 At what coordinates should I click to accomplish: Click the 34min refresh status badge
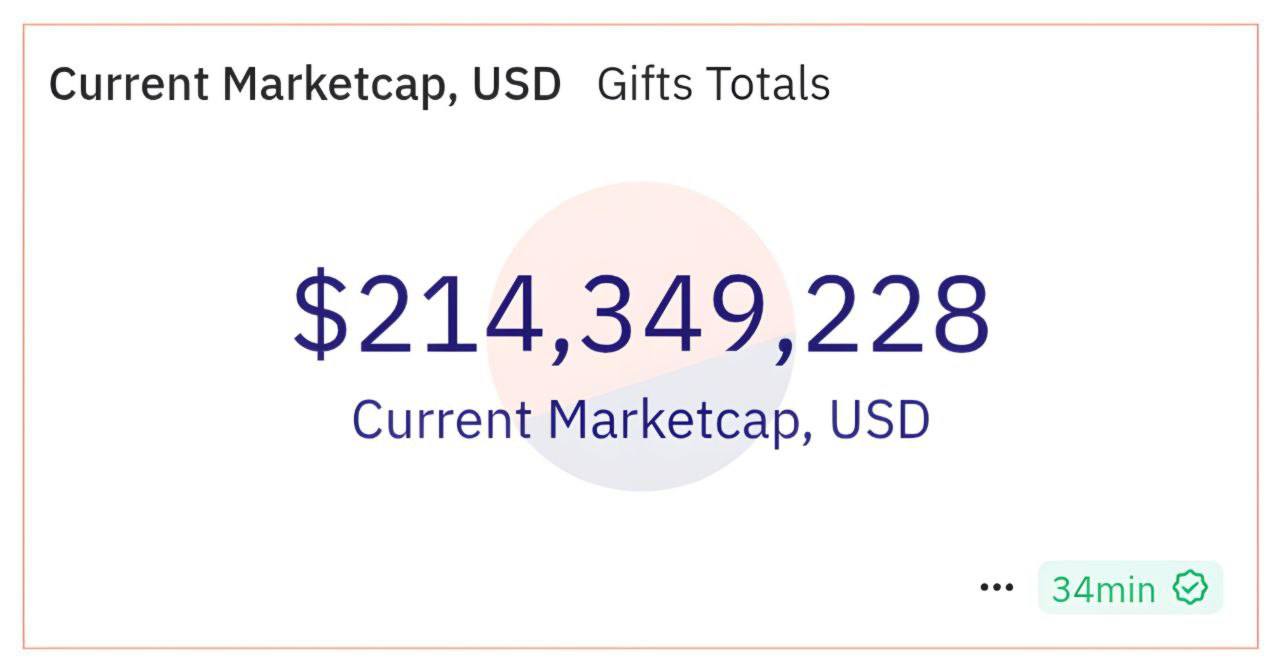click(x=1130, y=587)
